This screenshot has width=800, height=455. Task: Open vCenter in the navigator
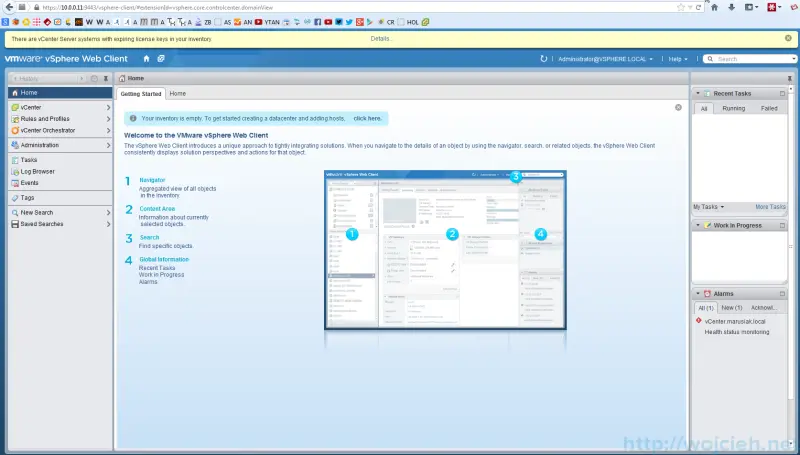60,108
